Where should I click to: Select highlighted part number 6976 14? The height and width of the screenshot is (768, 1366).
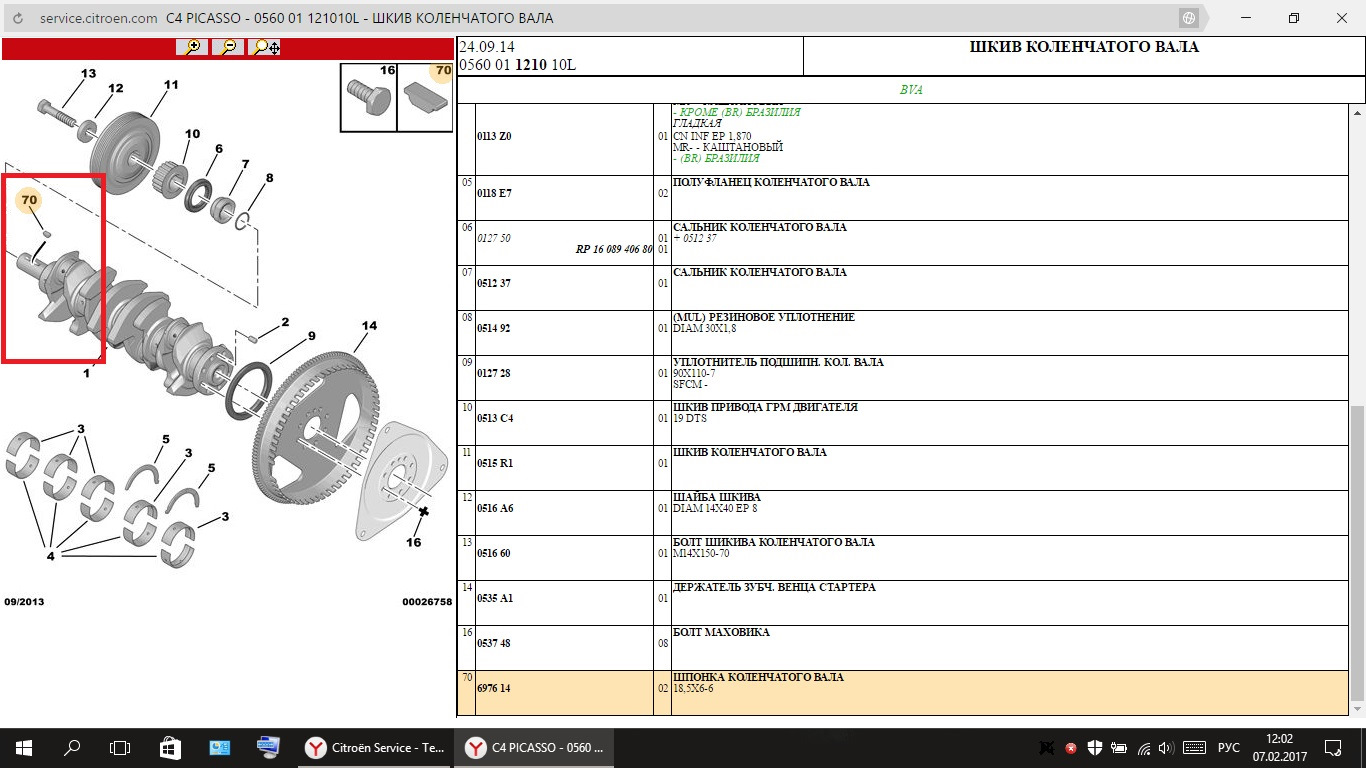point(493,688)
